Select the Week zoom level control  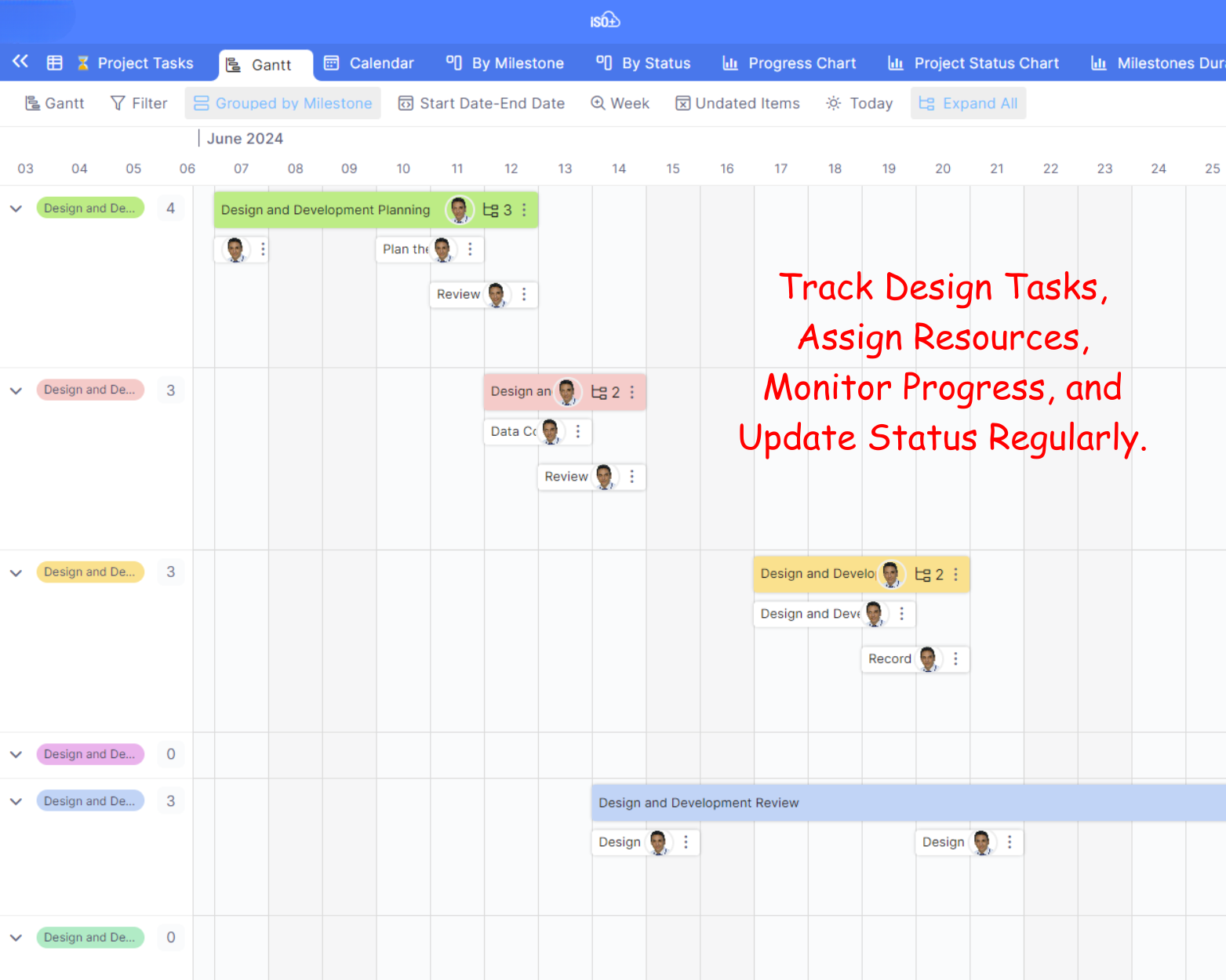pos(620,103)
